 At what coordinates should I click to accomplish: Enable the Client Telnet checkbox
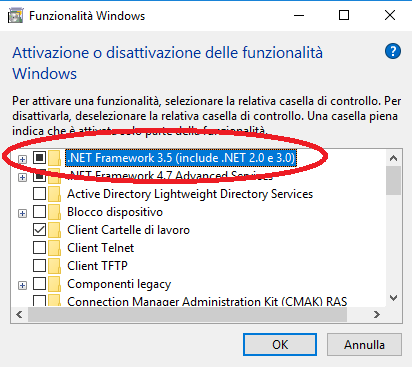39,248
